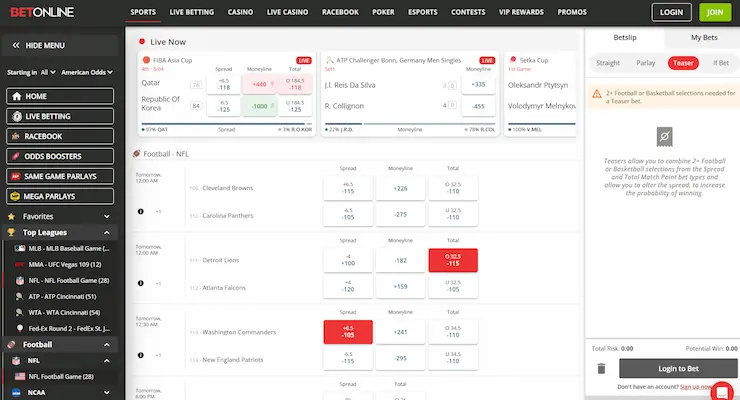Viewport: 740px width, 400px height.
Task: Click the Login to Bet button
Action: pyautogui.click(x=678, y=368)
